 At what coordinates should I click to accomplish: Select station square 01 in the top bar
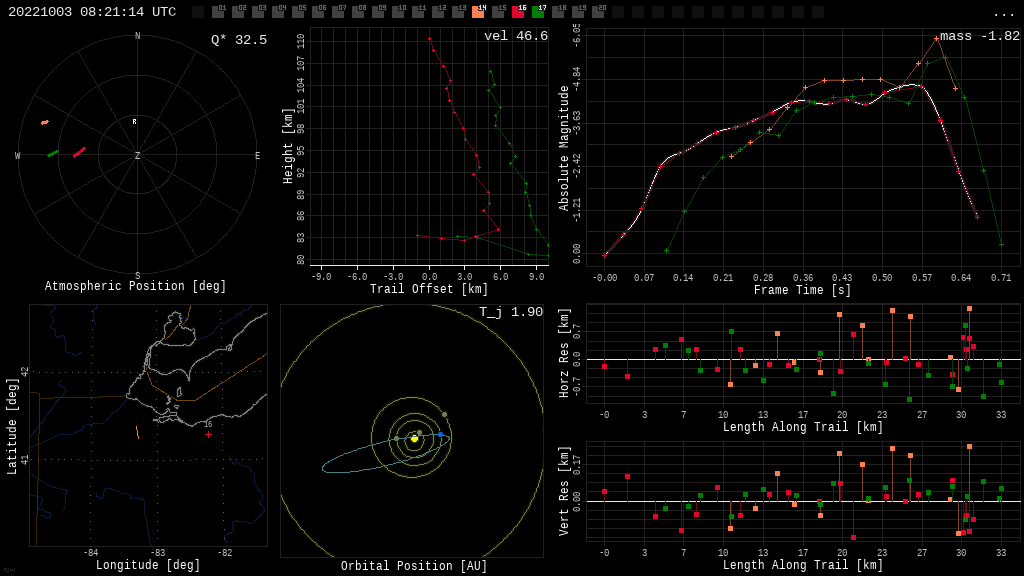(x=218, y=11)
